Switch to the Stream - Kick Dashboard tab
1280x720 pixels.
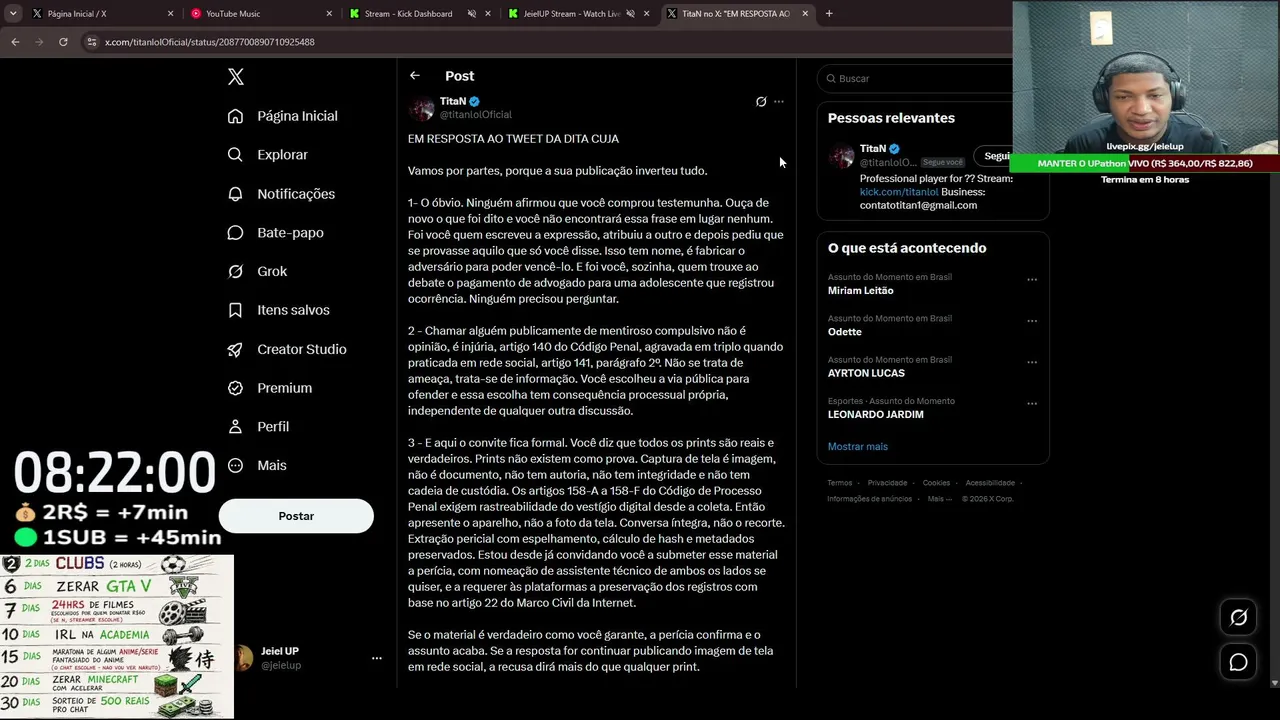point(408,14)
